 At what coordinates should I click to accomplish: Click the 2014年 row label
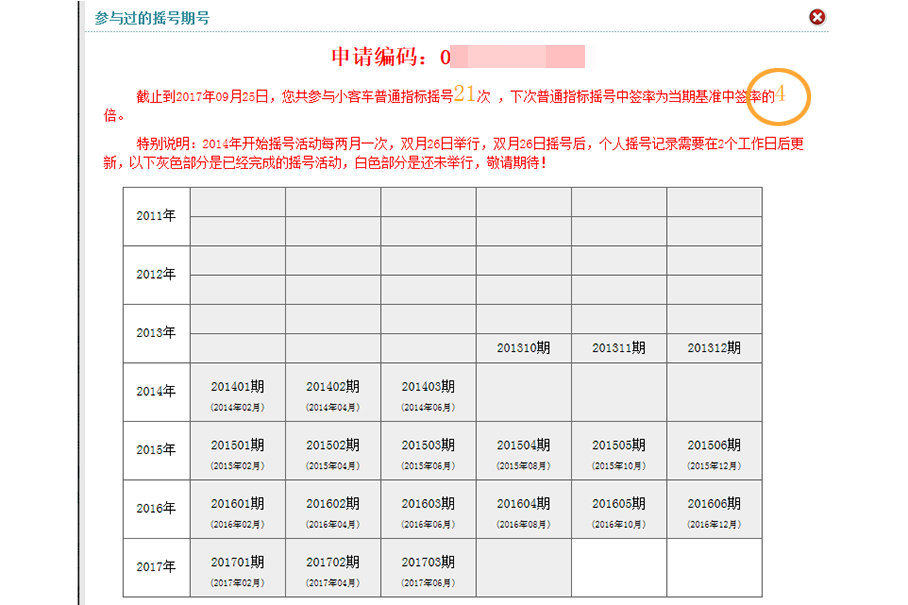[156, 392]
